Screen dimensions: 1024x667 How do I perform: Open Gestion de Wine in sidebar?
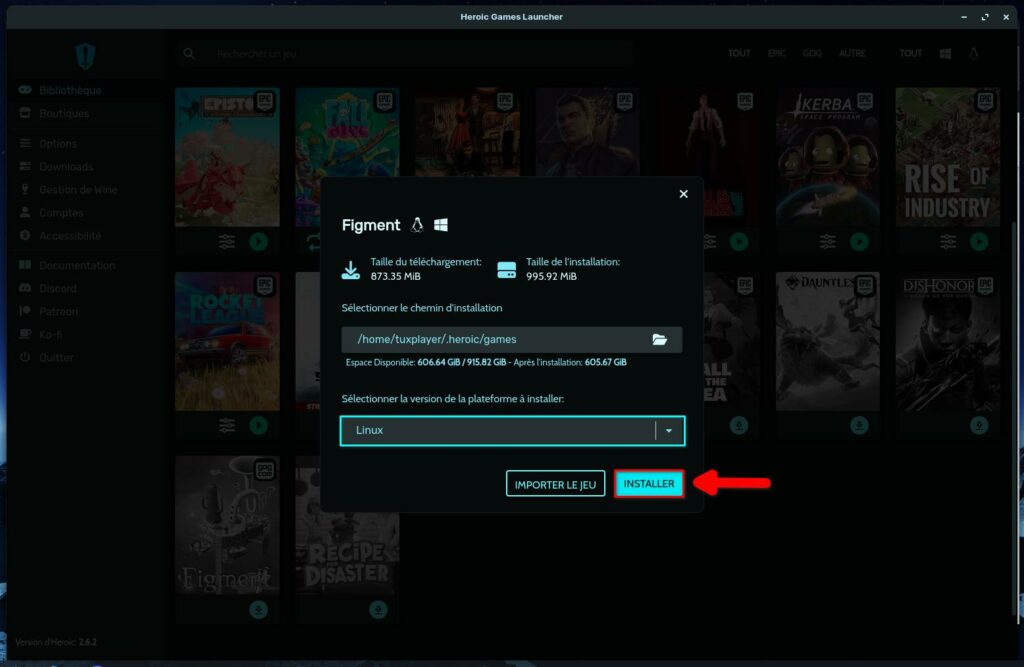coord(78,190)
